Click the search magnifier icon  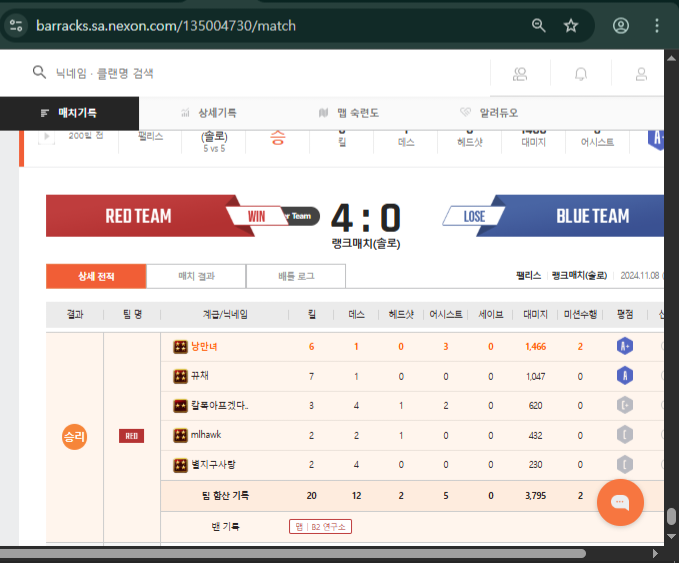tap(40, 72)
